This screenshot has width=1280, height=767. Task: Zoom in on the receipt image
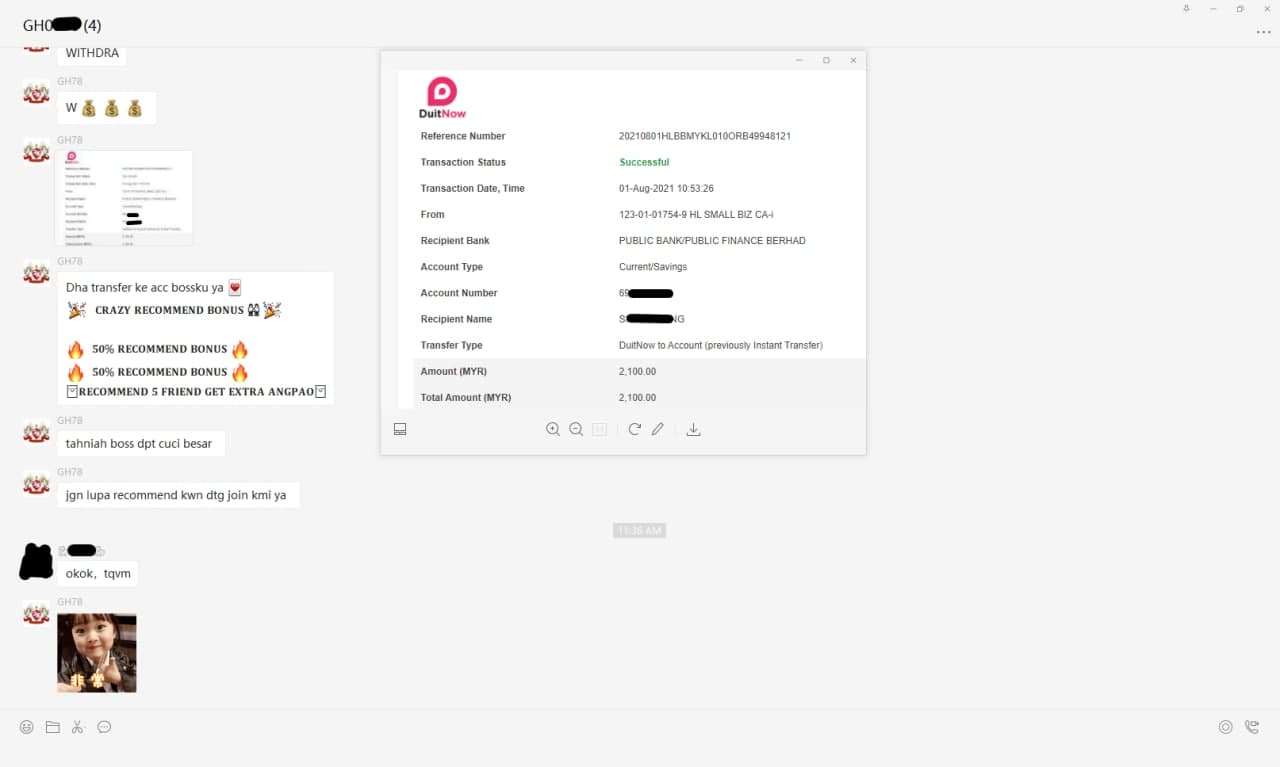553,429
